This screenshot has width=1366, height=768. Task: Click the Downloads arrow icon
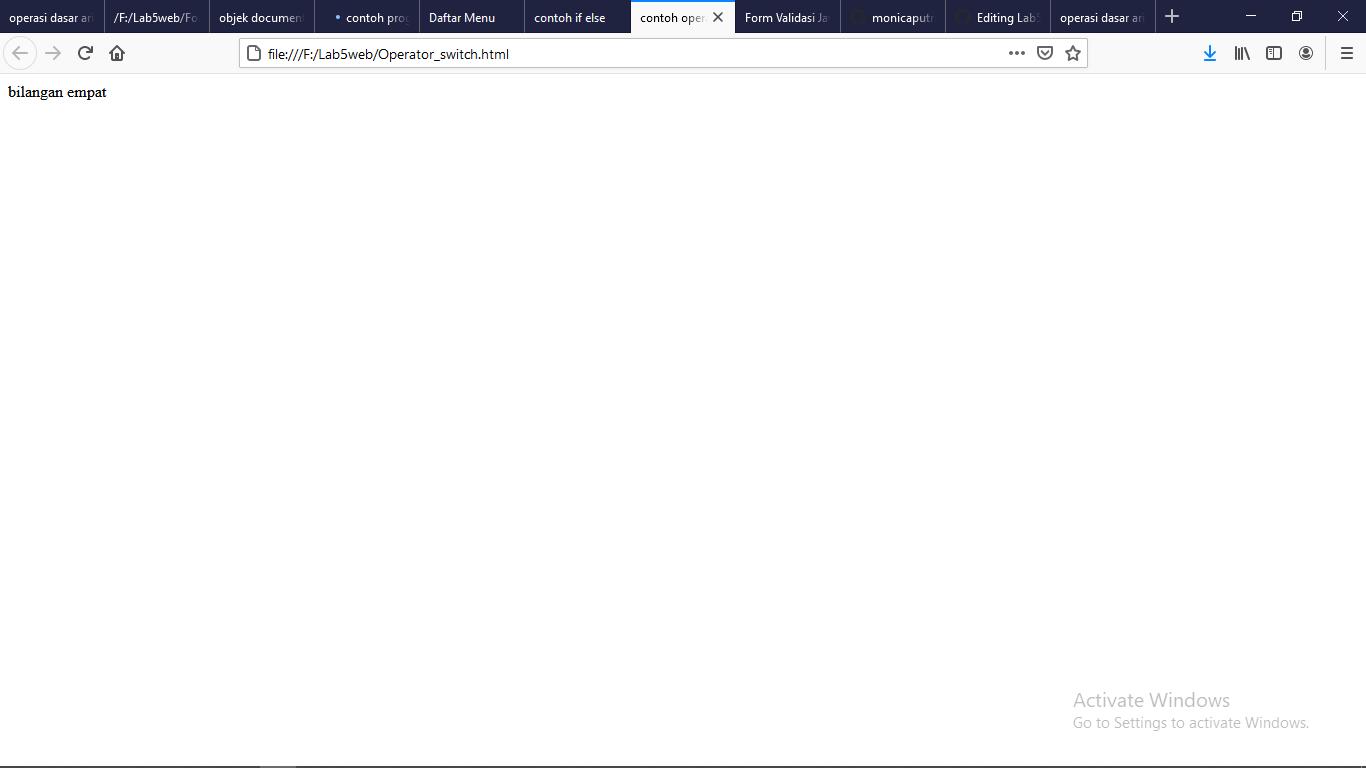point(1210,53)
